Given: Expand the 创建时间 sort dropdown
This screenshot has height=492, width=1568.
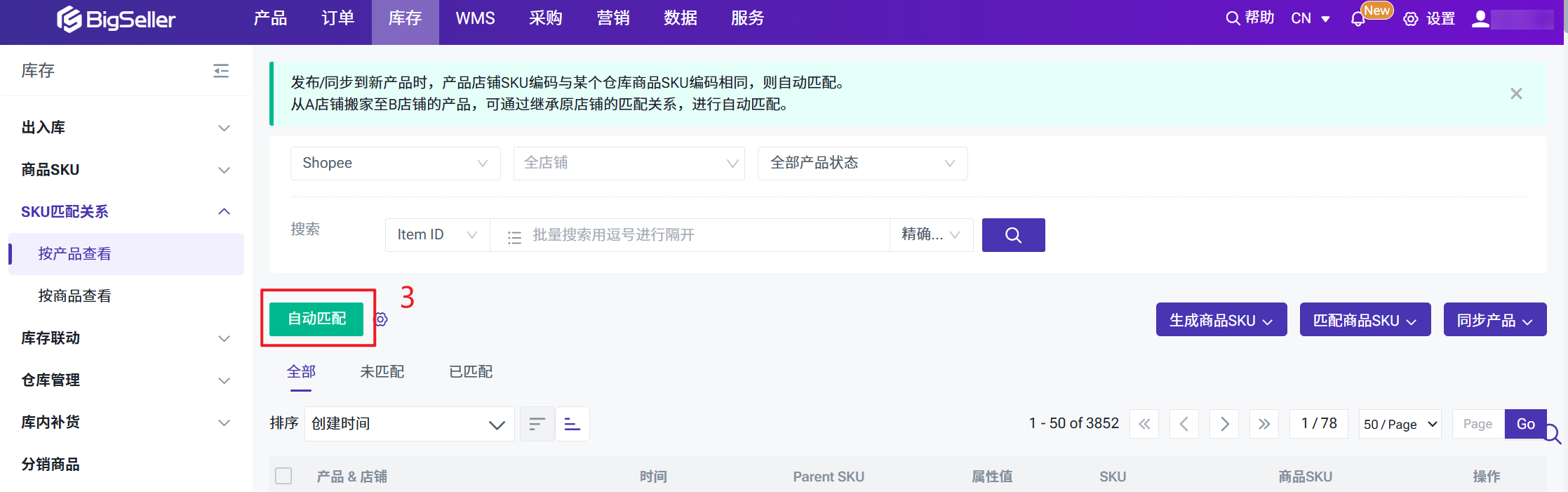Looking at the screenshot, I should [x=409, y=424].
